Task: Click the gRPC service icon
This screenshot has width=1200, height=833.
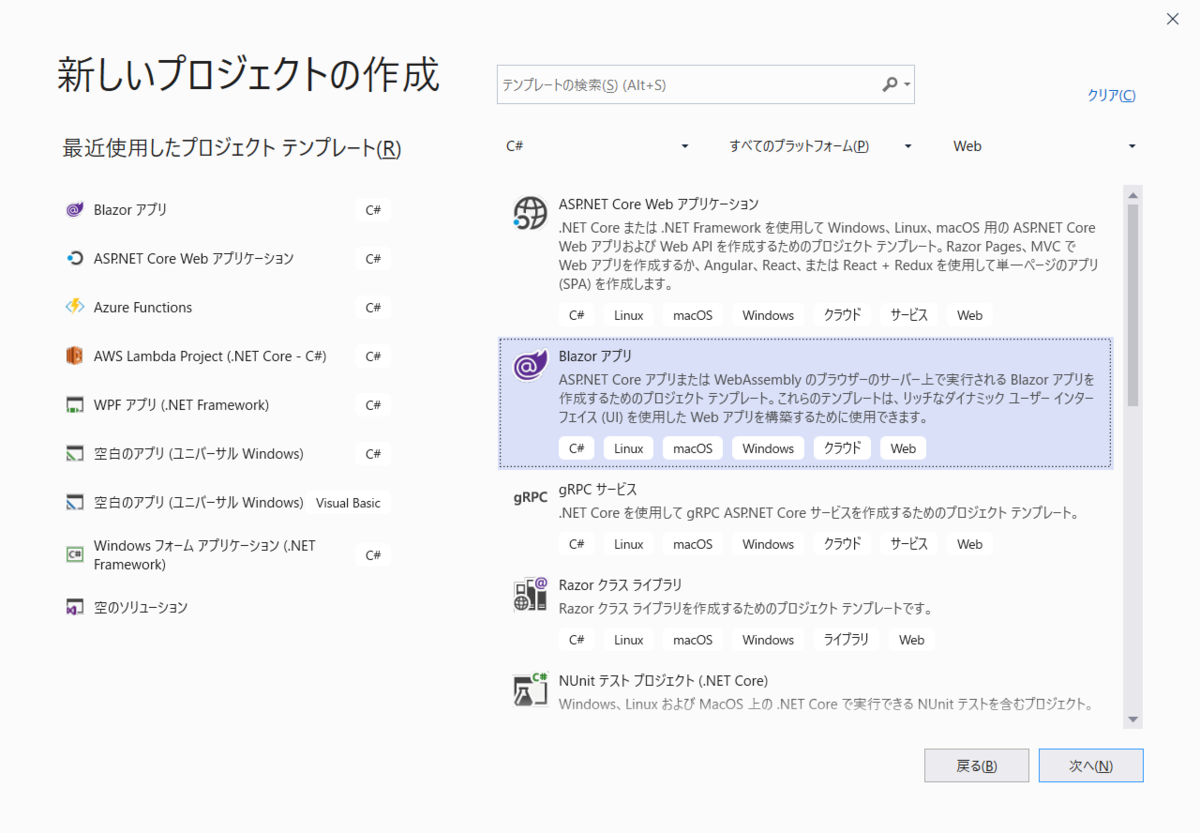Action: (x=530, y=497)
